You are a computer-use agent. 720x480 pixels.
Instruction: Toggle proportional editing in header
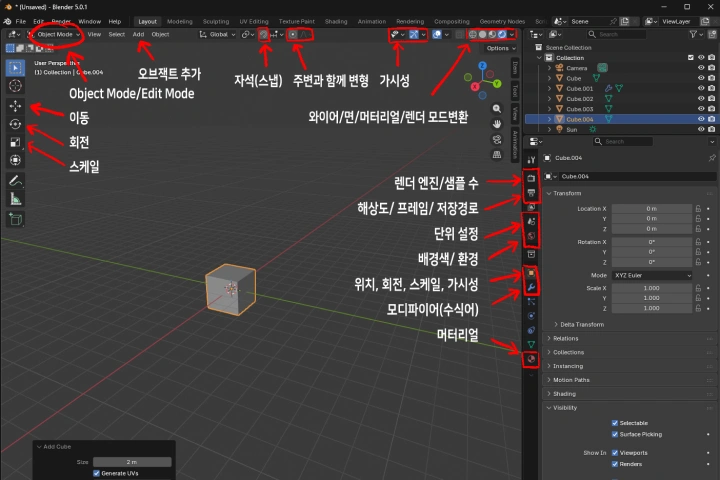(293, 34)
